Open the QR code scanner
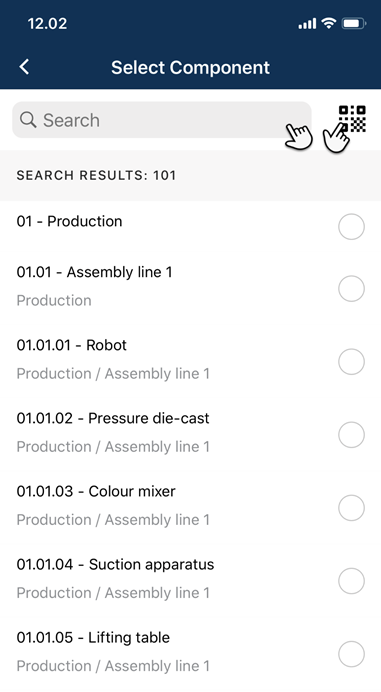 pos(352,118)
